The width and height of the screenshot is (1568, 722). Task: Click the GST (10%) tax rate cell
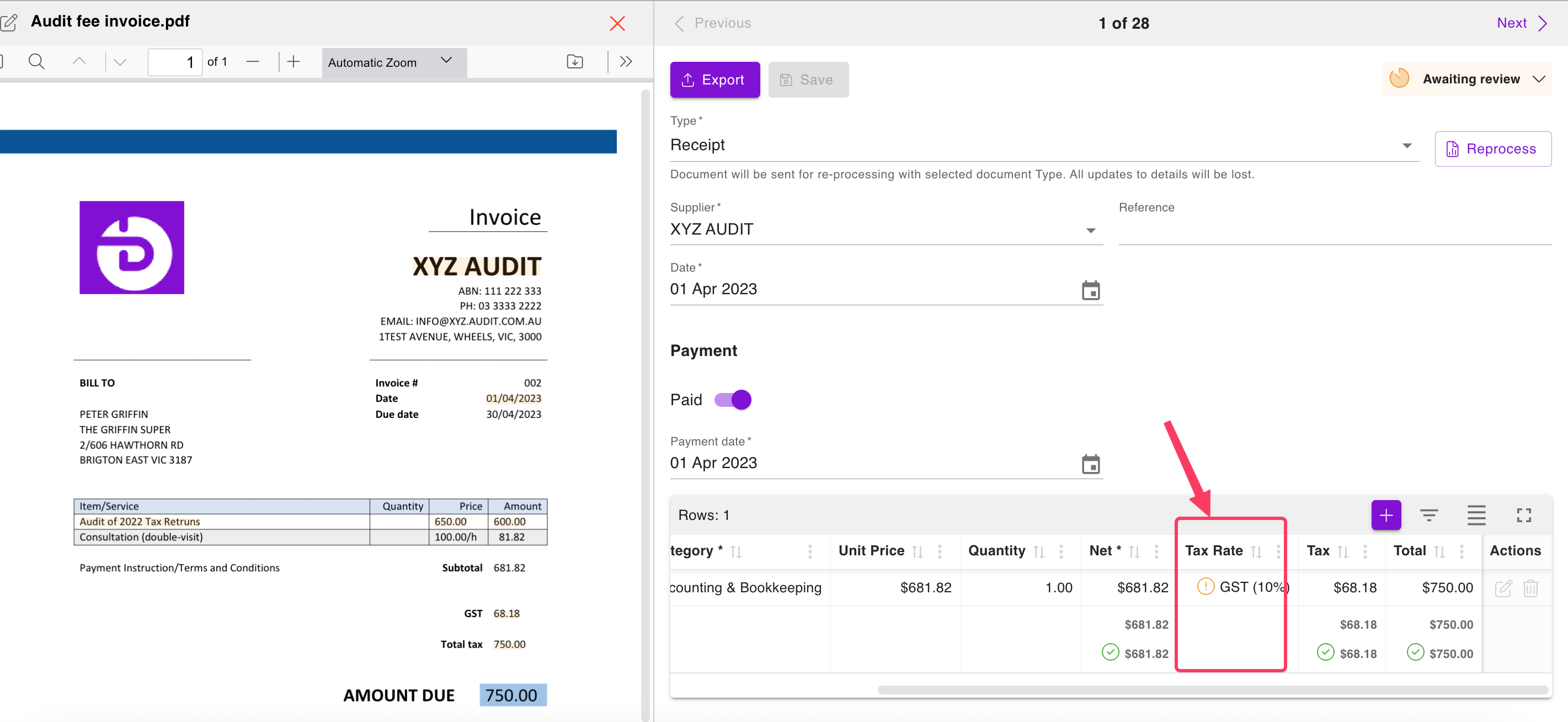click(1238, 587)
